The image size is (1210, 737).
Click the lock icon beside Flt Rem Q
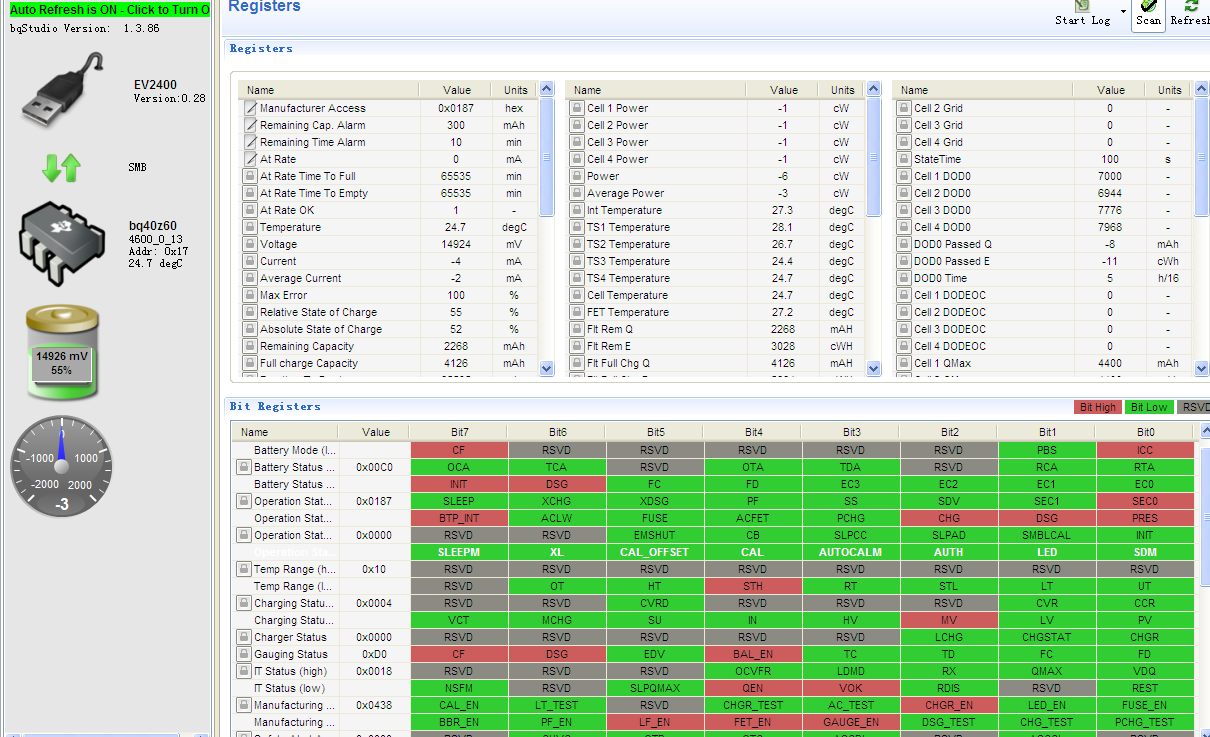coord(577,329)
